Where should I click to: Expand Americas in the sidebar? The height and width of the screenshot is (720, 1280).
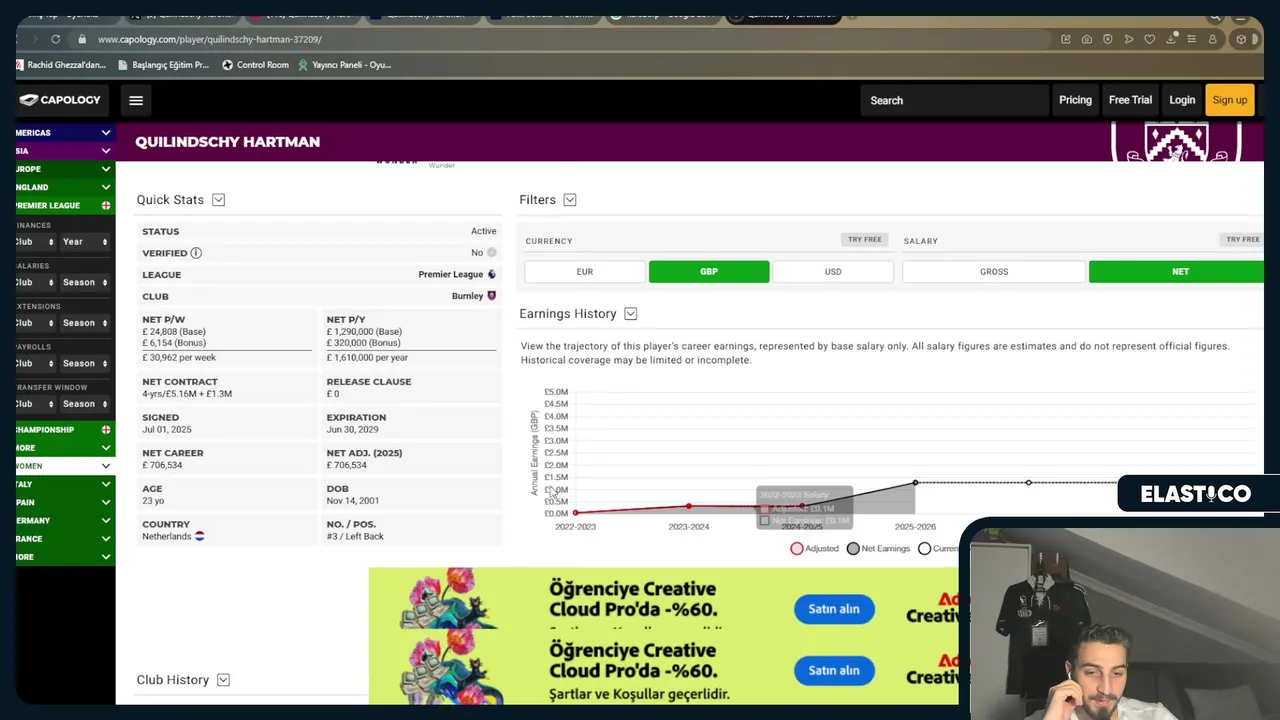point(65,133)
